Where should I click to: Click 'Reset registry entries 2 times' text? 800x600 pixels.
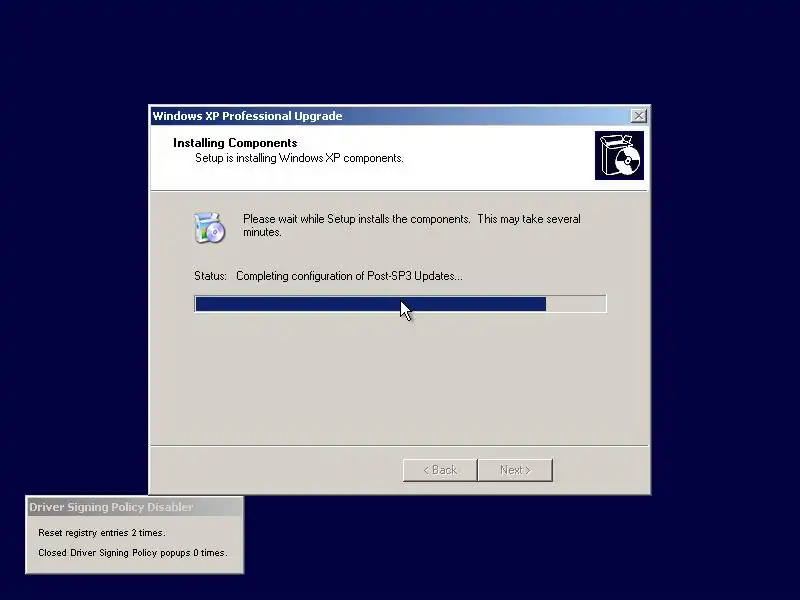(x=102, y=533)
